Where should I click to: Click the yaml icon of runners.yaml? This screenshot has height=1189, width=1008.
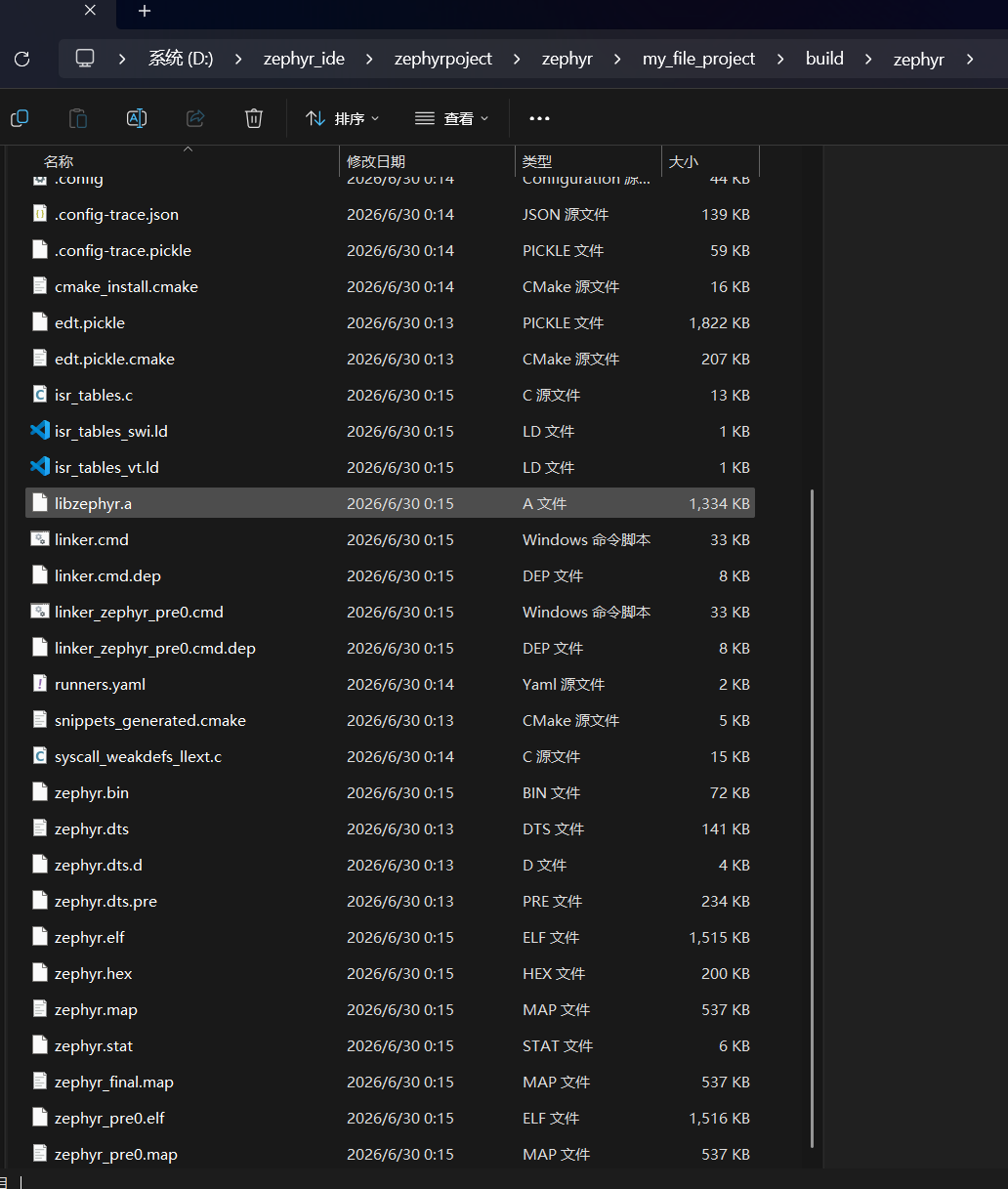click(x=40, y=684)
